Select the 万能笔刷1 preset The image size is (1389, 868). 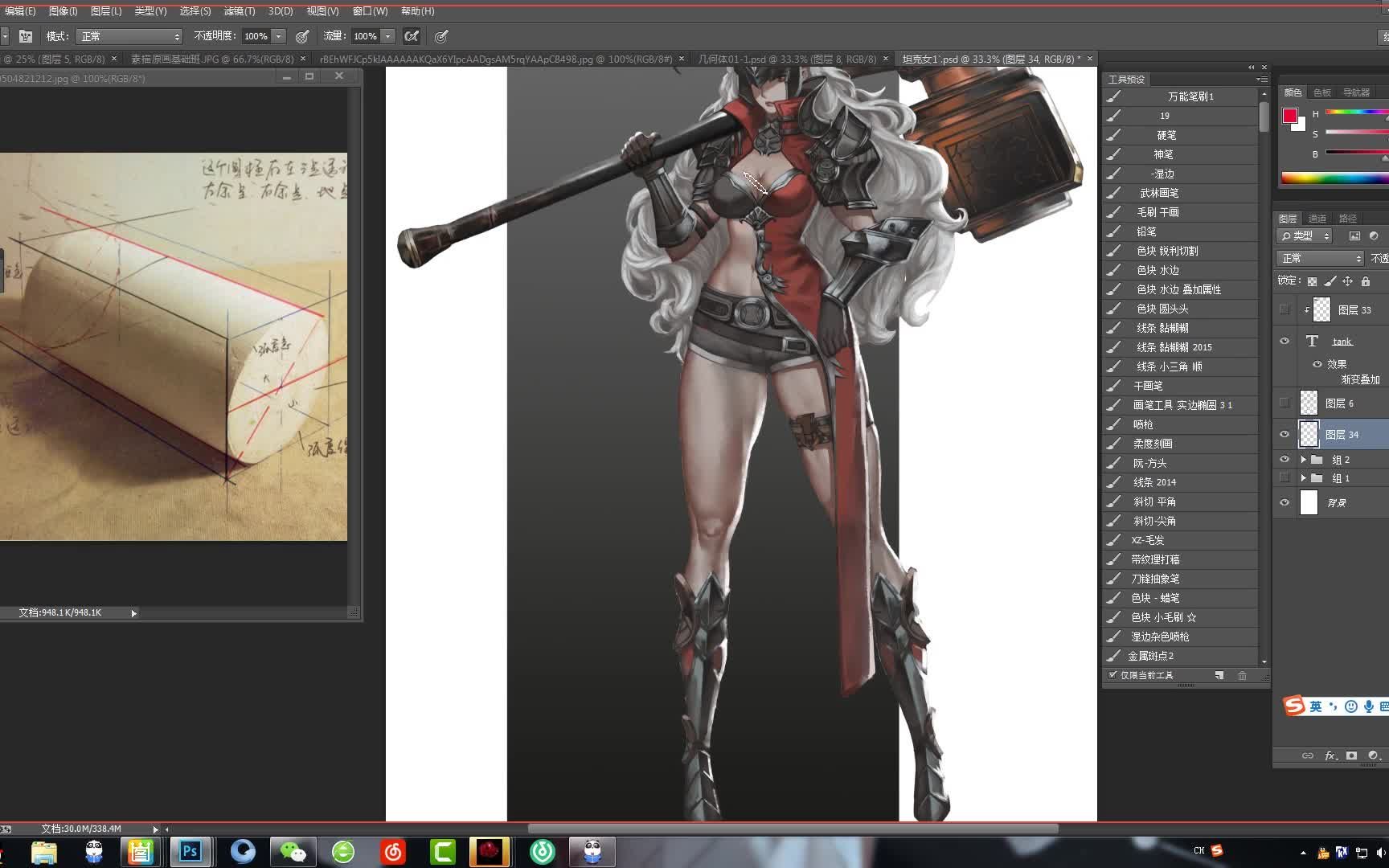point(1181,96)
